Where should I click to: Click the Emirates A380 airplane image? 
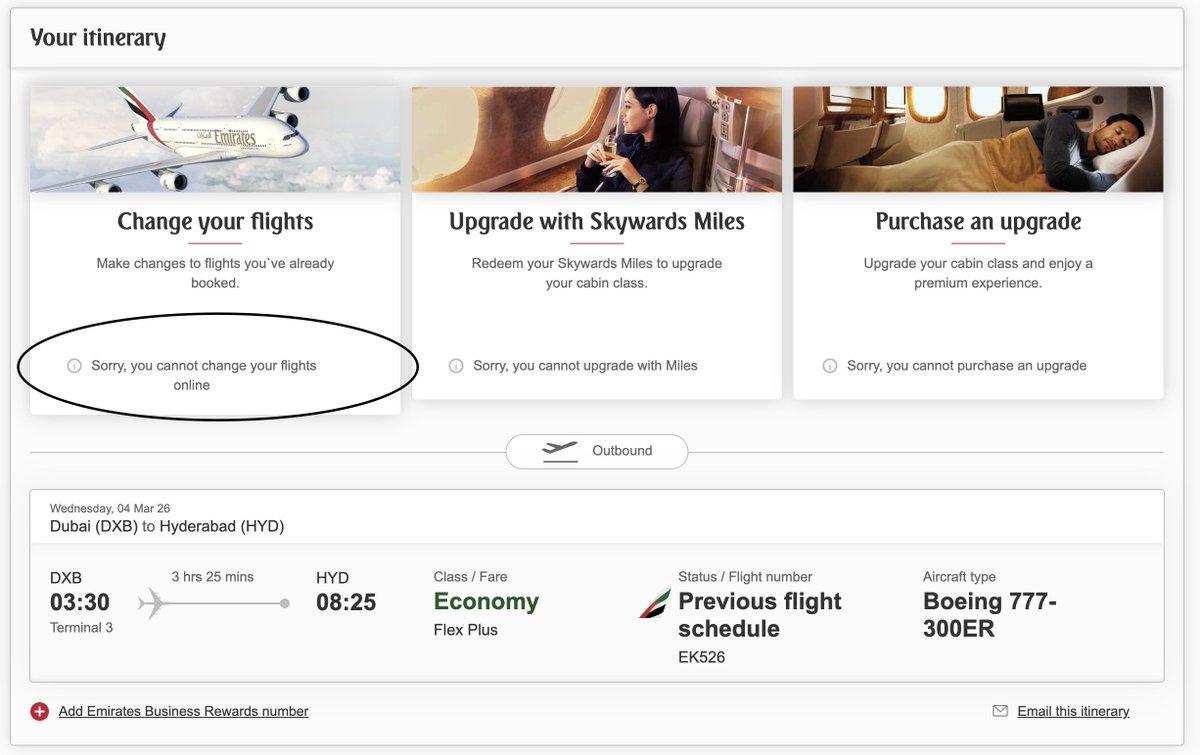click(215, 139)
